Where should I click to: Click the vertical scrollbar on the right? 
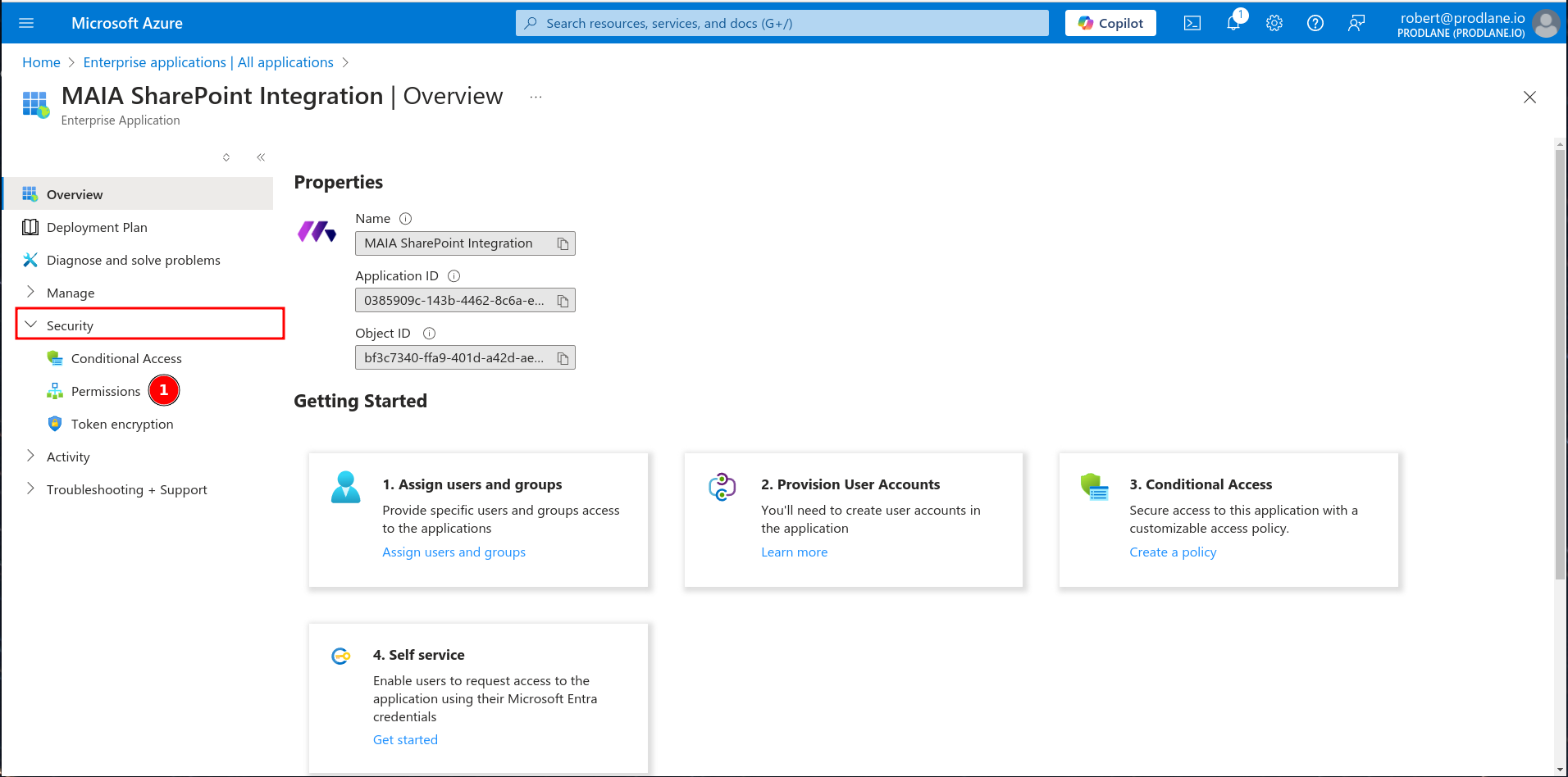(x=1560, y=365)
